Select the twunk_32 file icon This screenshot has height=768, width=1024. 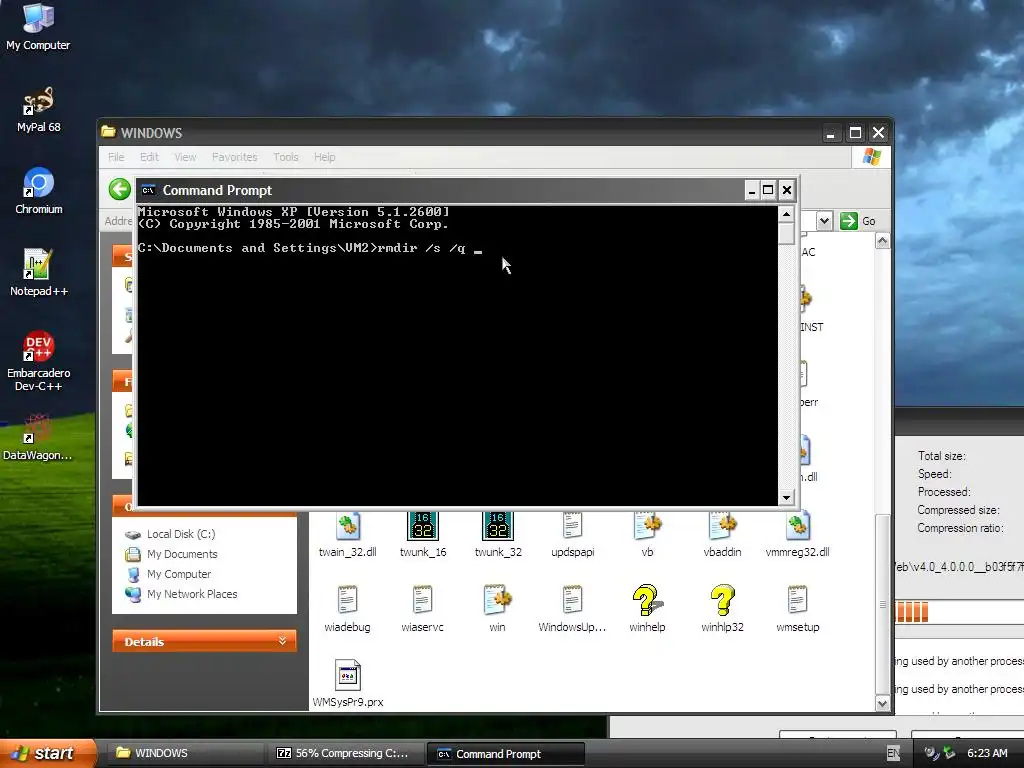click(x=498, y=535)
